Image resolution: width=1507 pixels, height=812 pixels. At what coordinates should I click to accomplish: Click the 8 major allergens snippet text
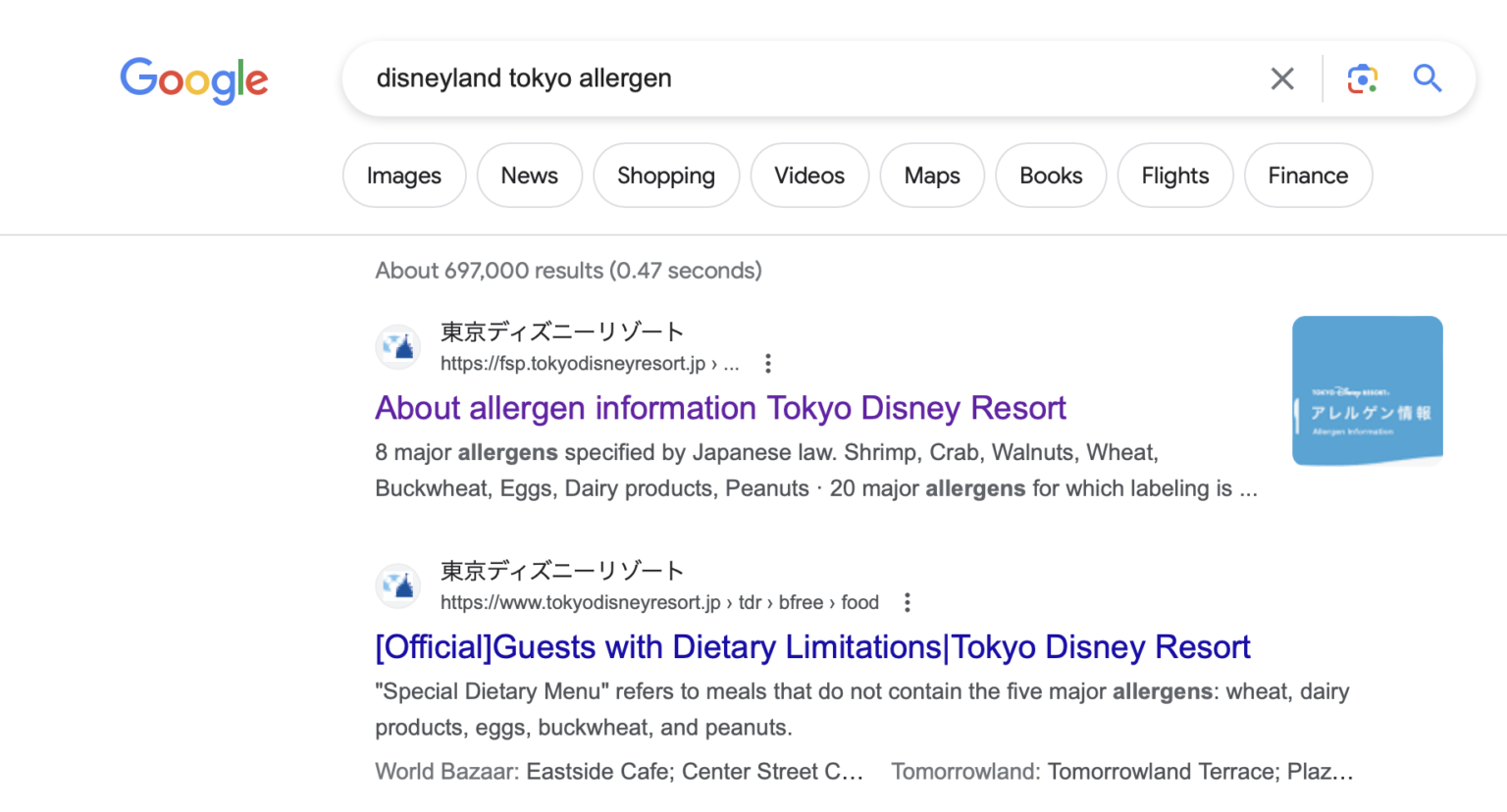(816, 471)
